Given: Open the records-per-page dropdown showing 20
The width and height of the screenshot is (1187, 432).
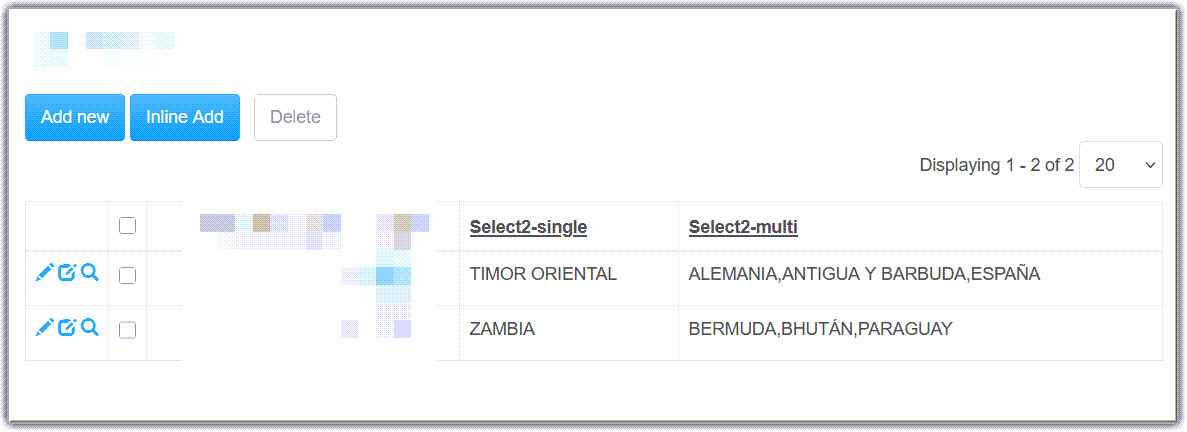Looking at the screenshot, I should pyautogui.click(x=1120, y=164).
